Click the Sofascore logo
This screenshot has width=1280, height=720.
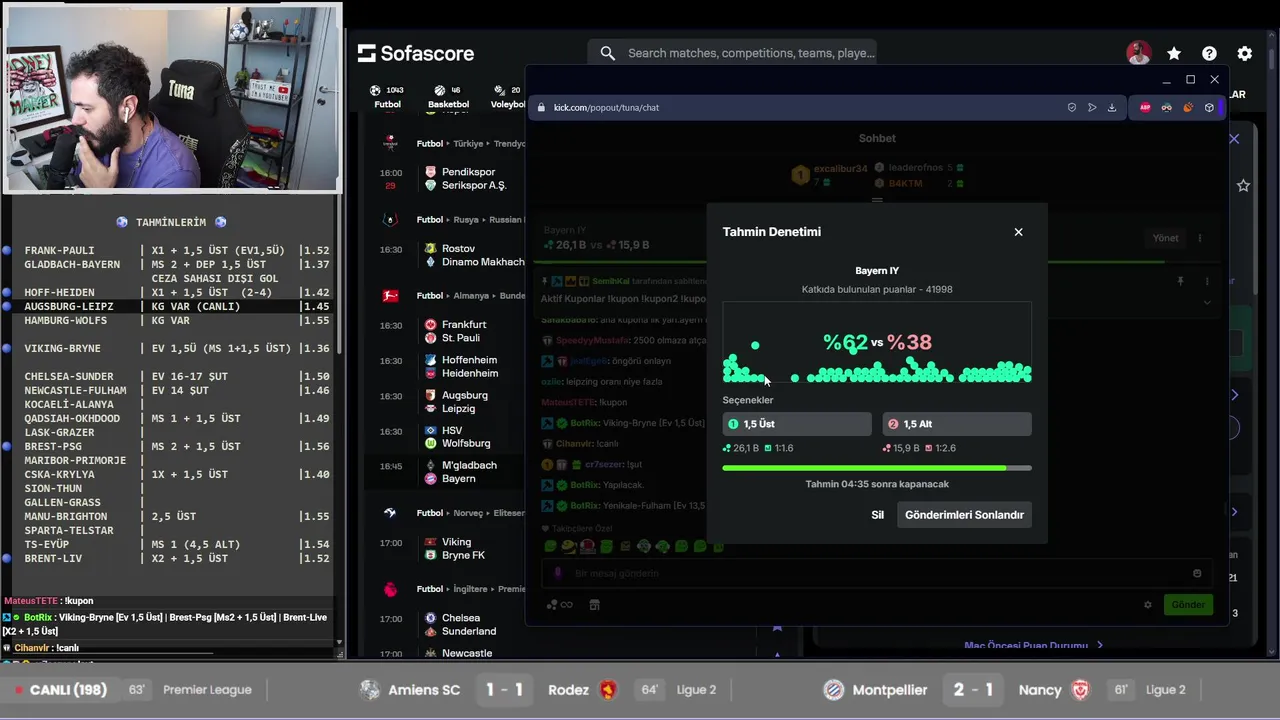point(416,53)
